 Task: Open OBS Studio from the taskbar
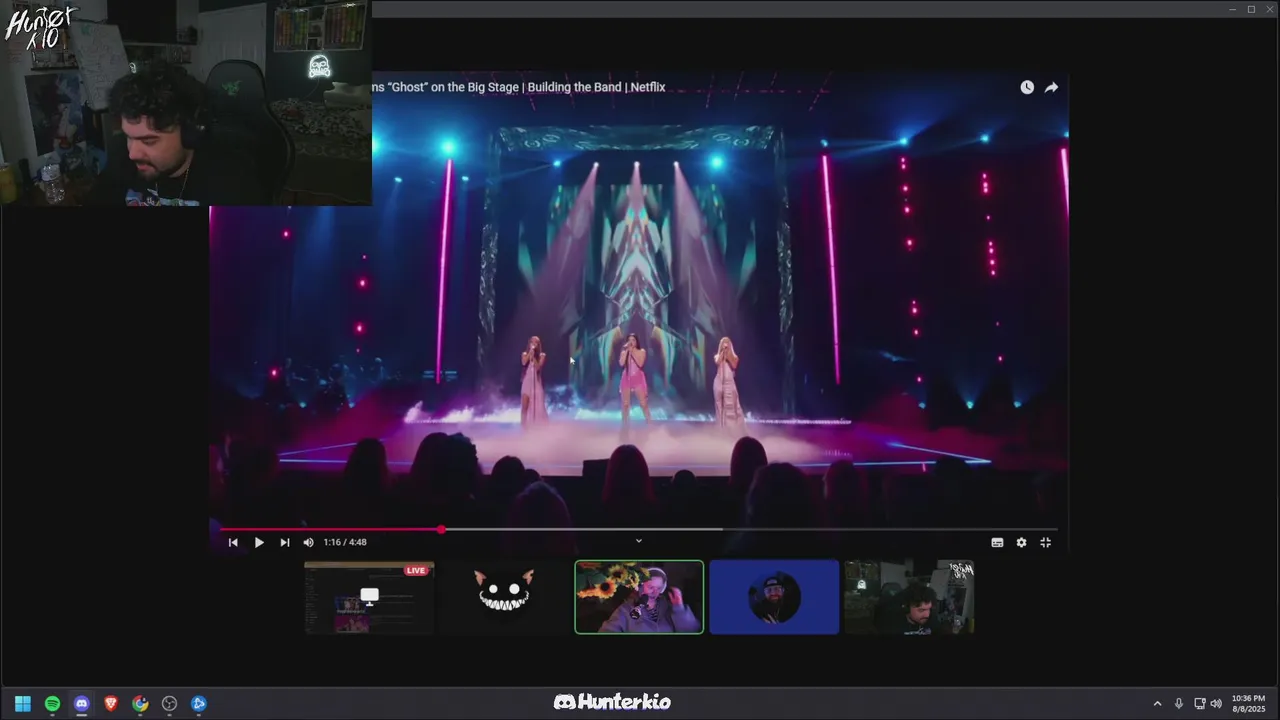(169, 703)
